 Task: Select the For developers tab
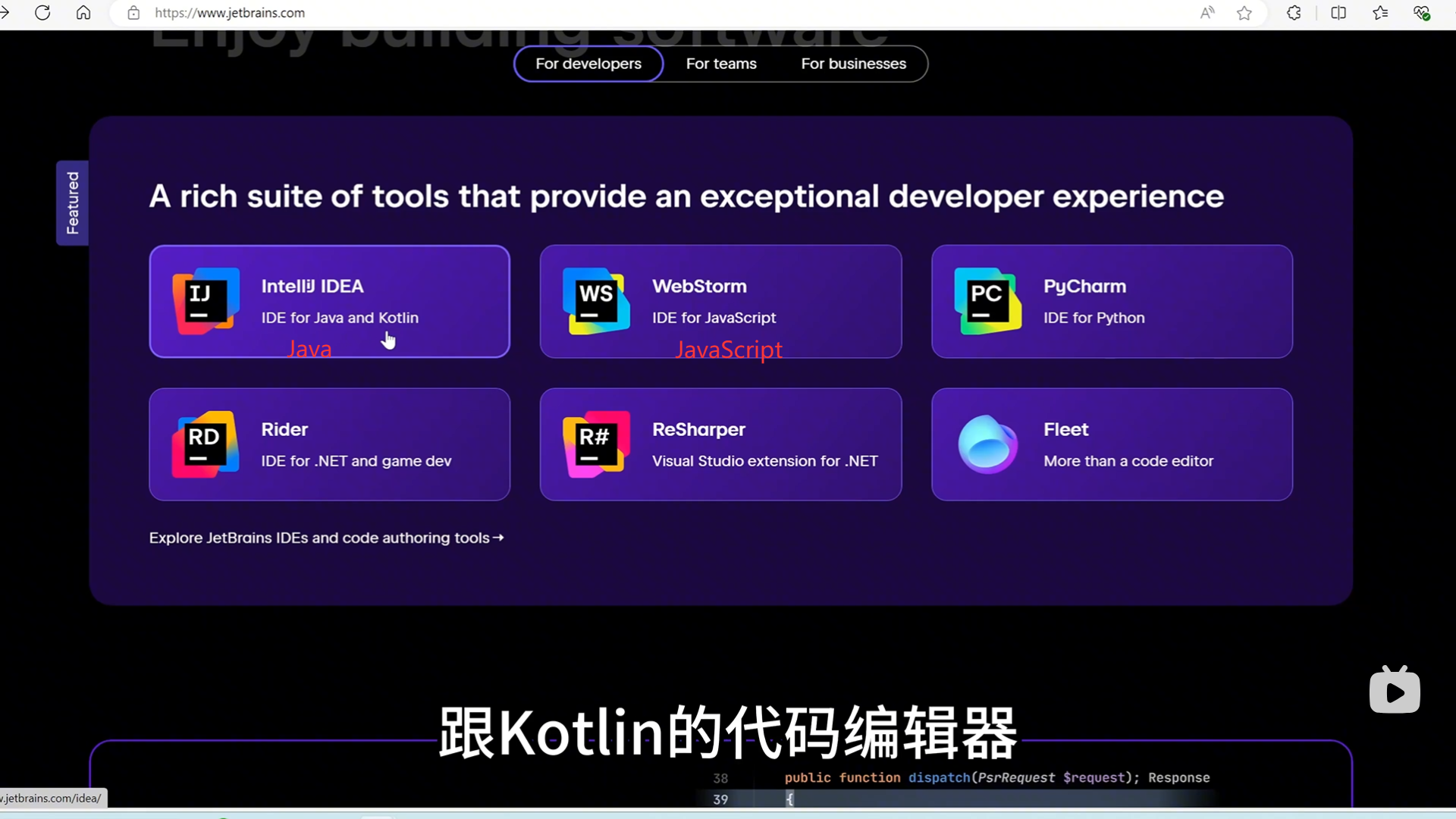coord(588,64)
